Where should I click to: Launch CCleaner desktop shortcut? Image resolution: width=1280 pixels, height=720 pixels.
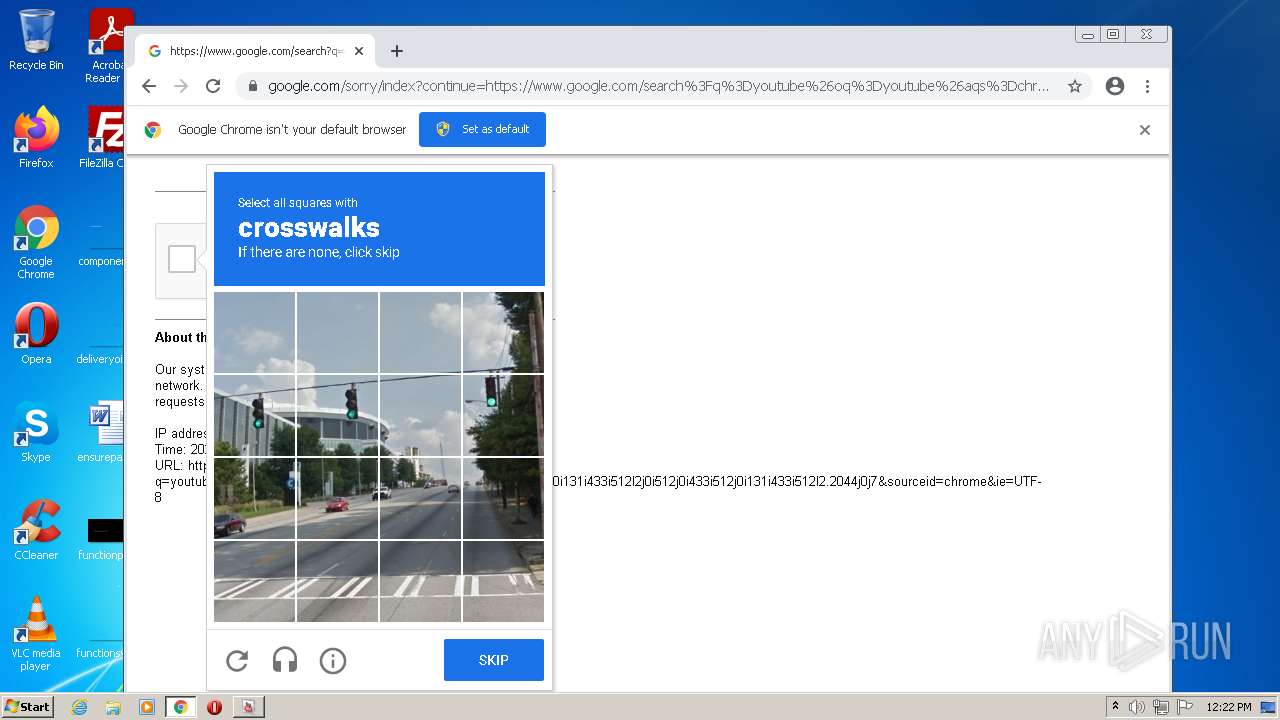[x=36, y=529]
